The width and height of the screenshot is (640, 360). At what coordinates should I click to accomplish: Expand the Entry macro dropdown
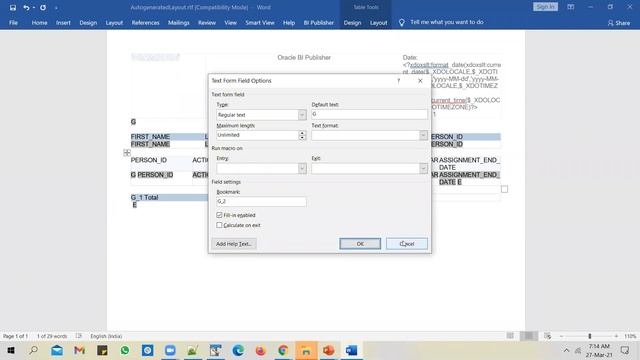point(302,168)
